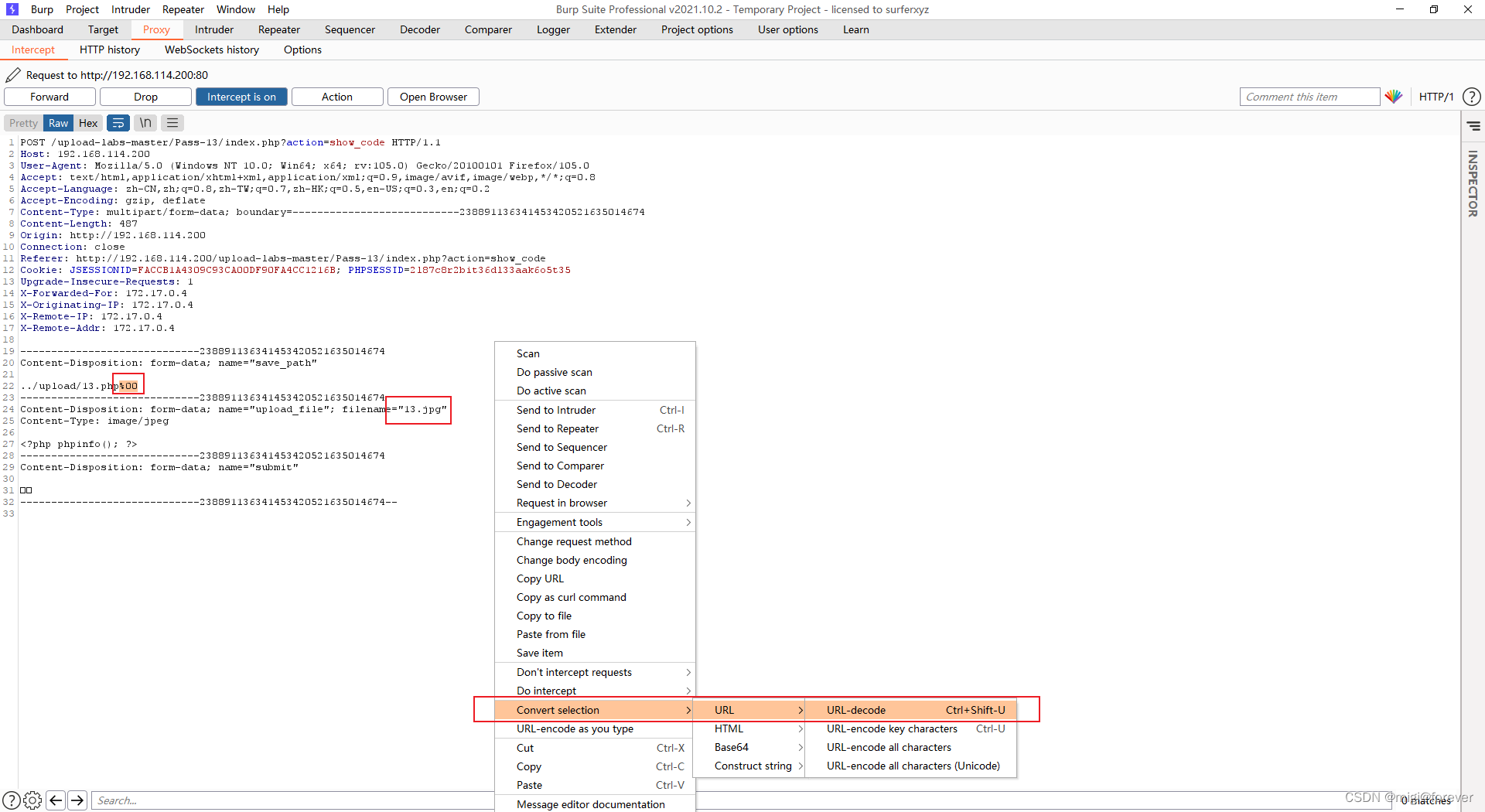The height and width of the screenshot is (812, 1485).
Task: Select Copy as curl command
Action: click(x=595, y=598)
